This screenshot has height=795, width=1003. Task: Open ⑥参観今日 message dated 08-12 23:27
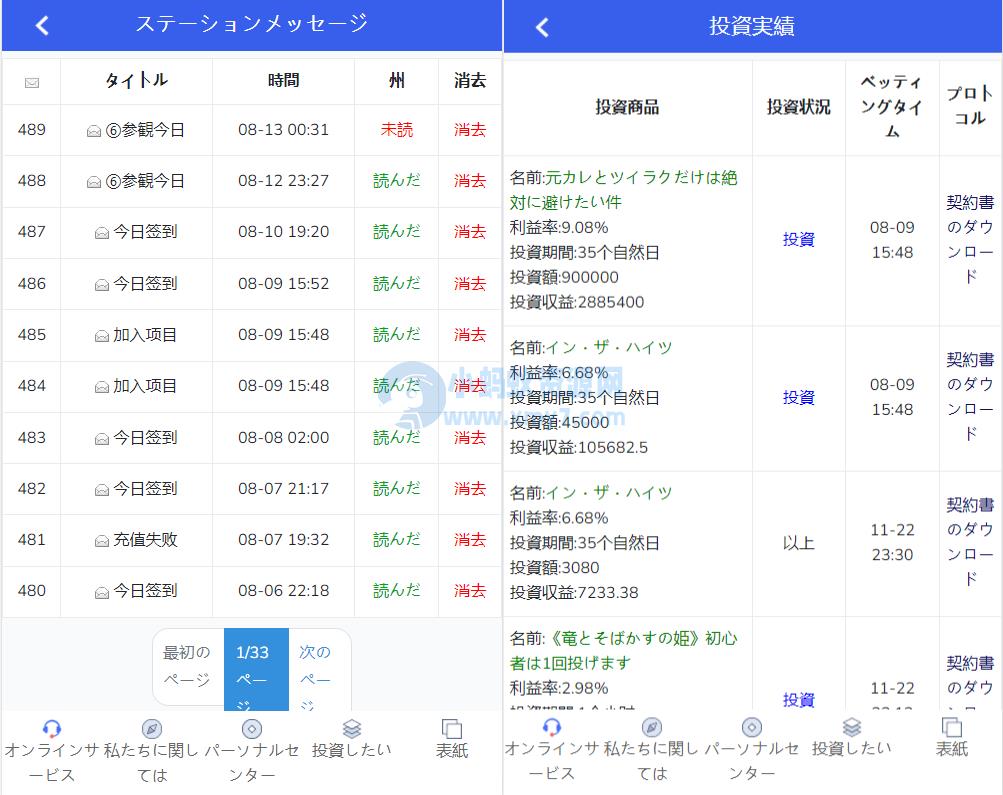(x=145, y=181)
